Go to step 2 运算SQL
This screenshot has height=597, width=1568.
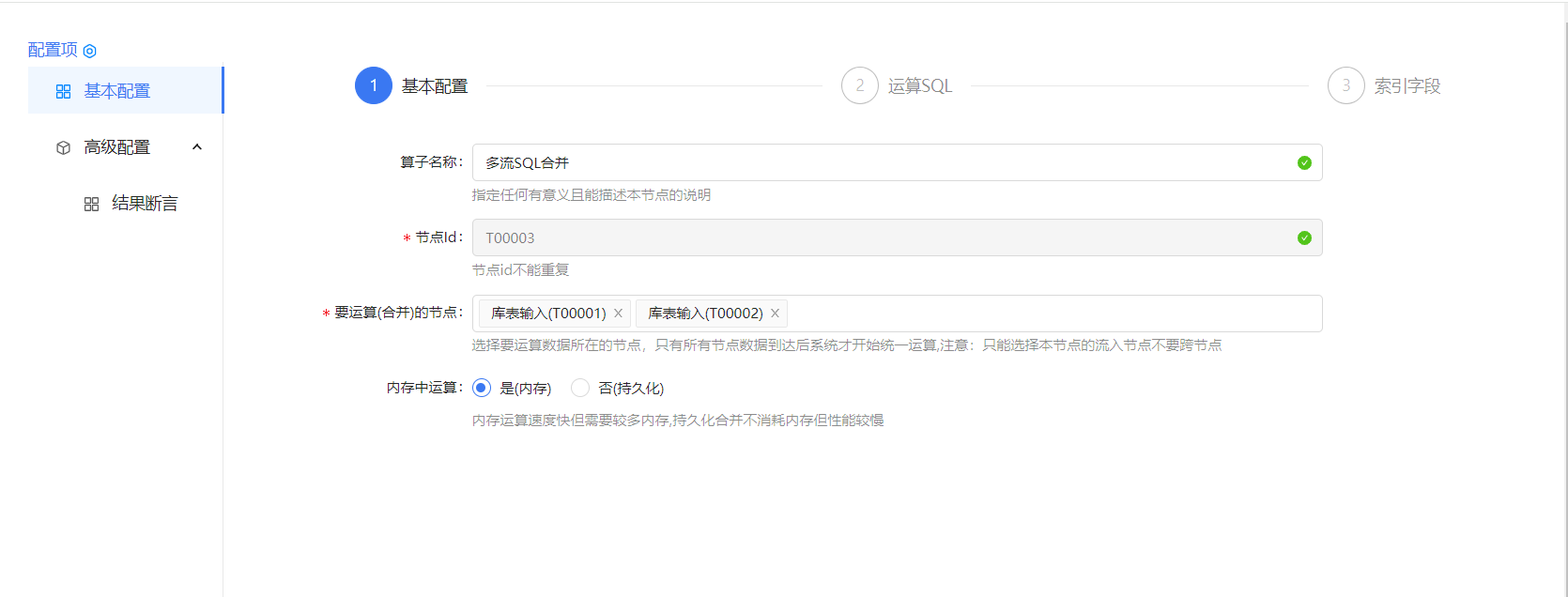(859, 85)
